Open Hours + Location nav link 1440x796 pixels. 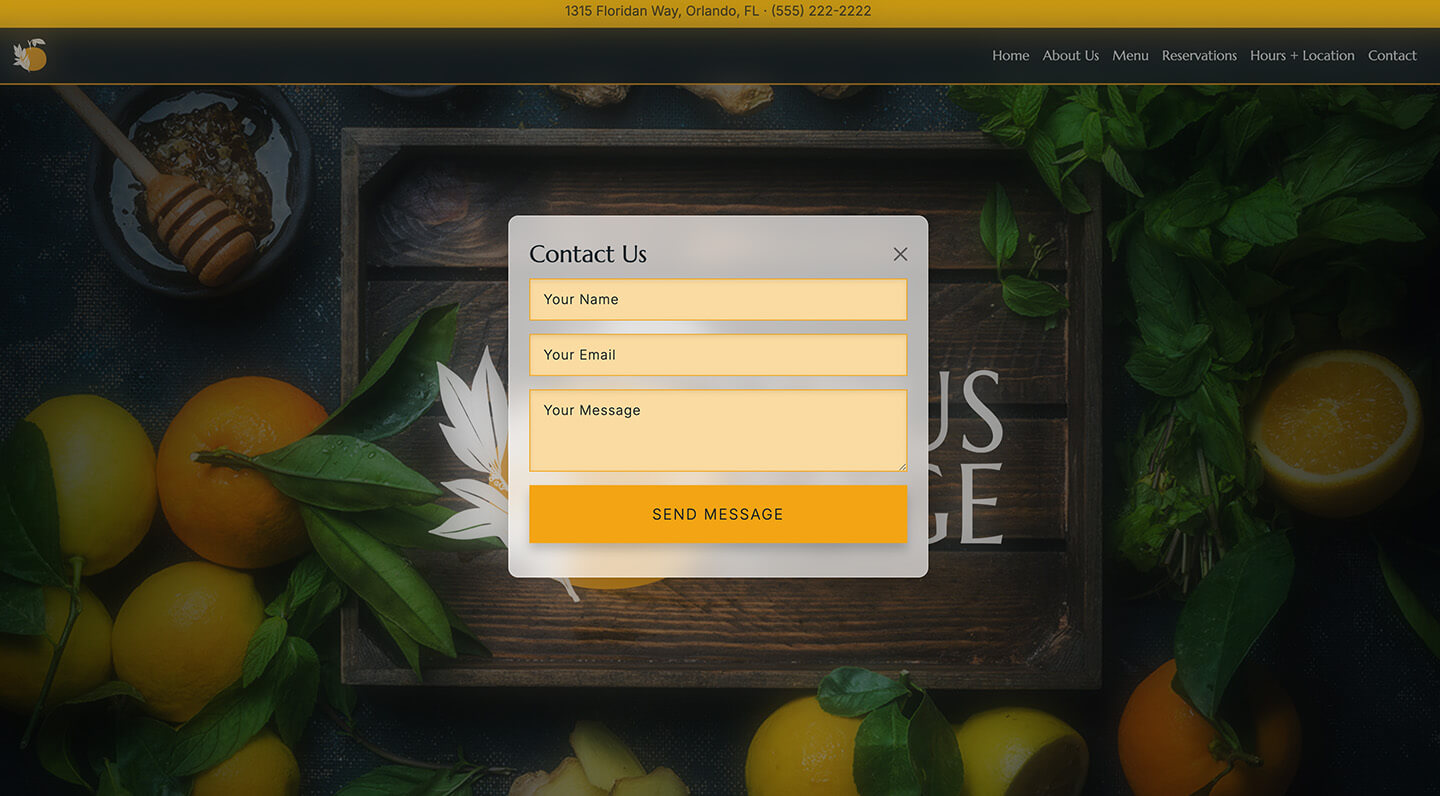tap(1302, 55)
